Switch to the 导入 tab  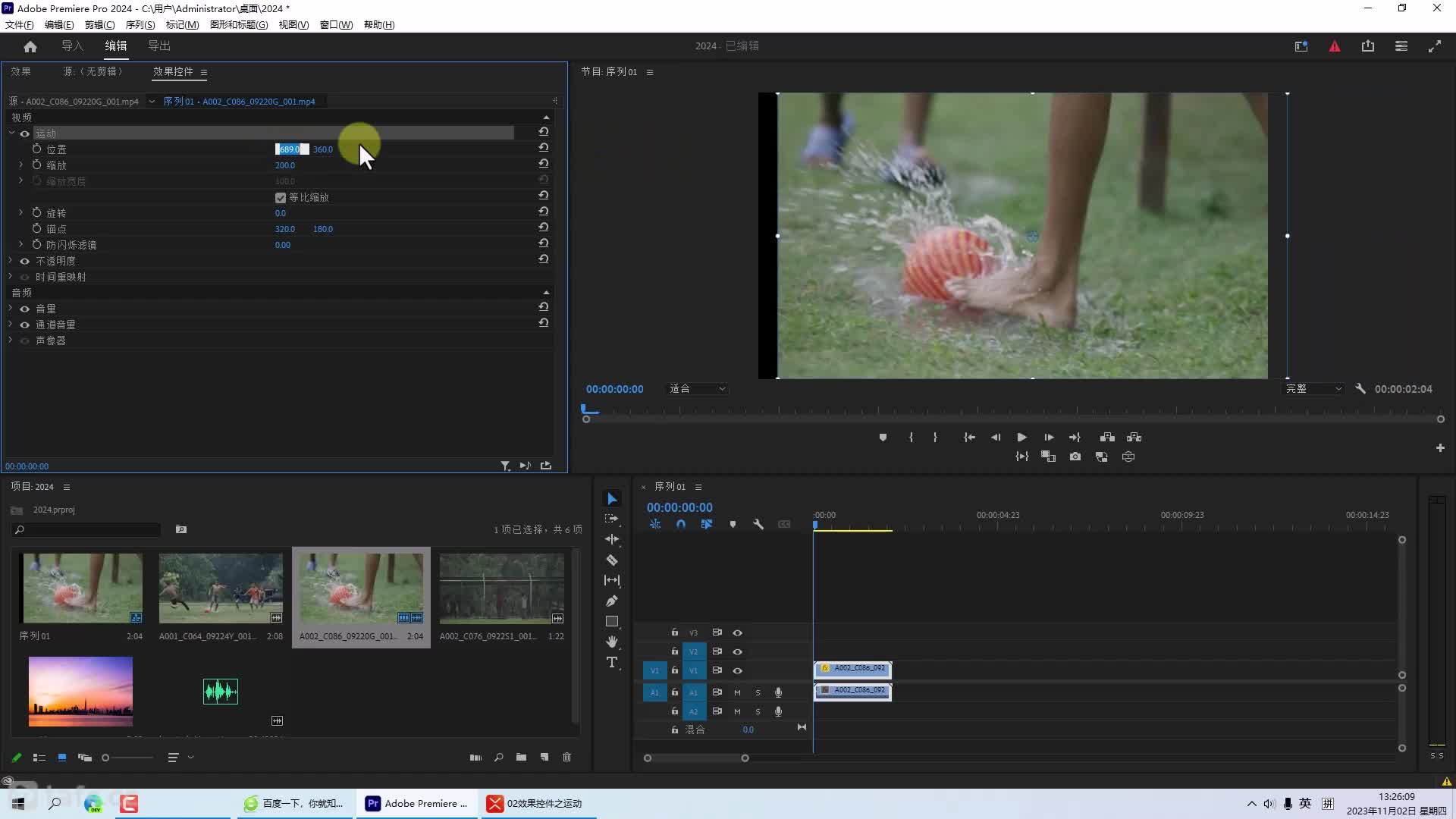pos(72,46)
